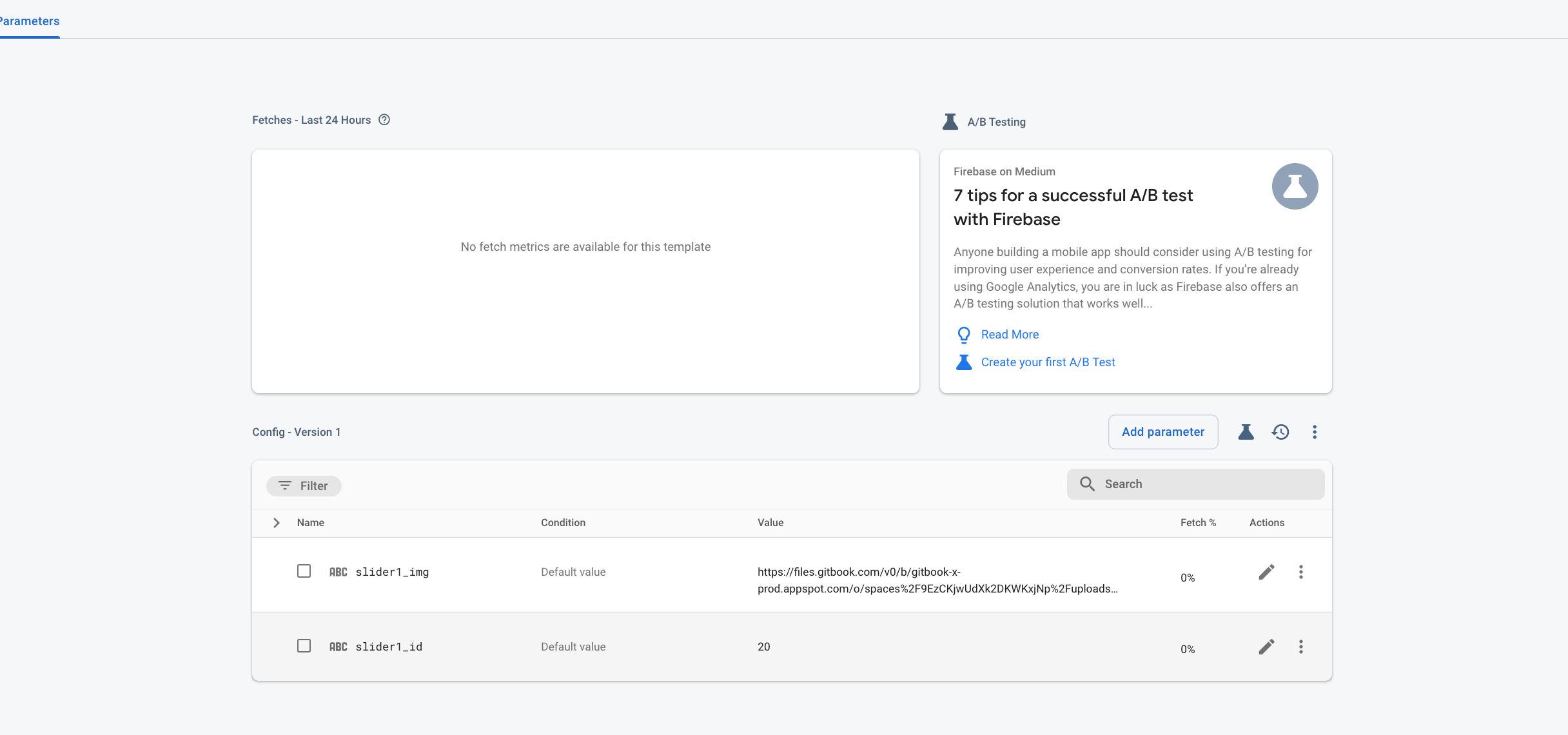
Task: Open more options for slider1_img row
Action: point(1300,572)
